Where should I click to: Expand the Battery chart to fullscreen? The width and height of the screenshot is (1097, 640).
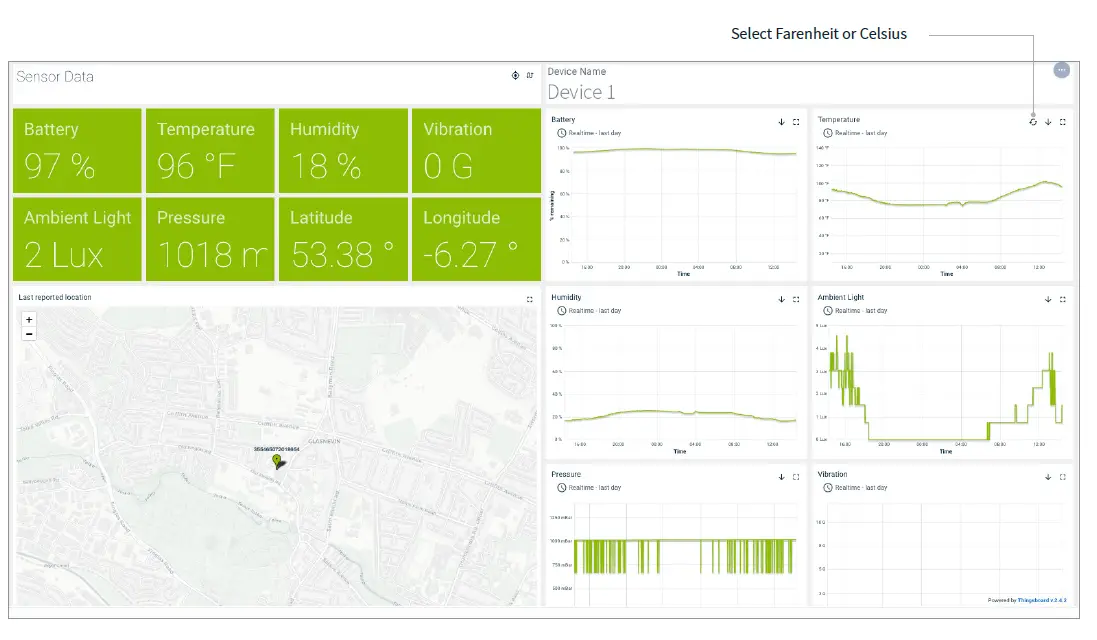796,122
